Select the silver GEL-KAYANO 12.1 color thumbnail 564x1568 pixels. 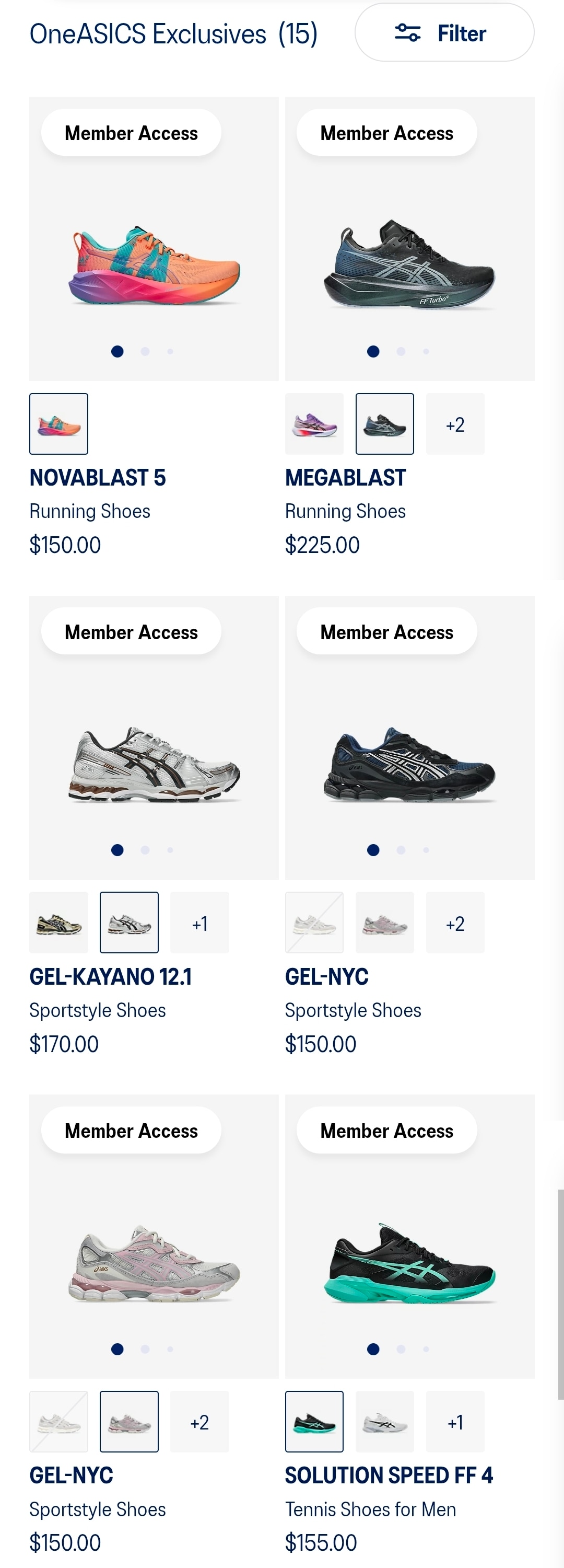click(x=129, y=923)
